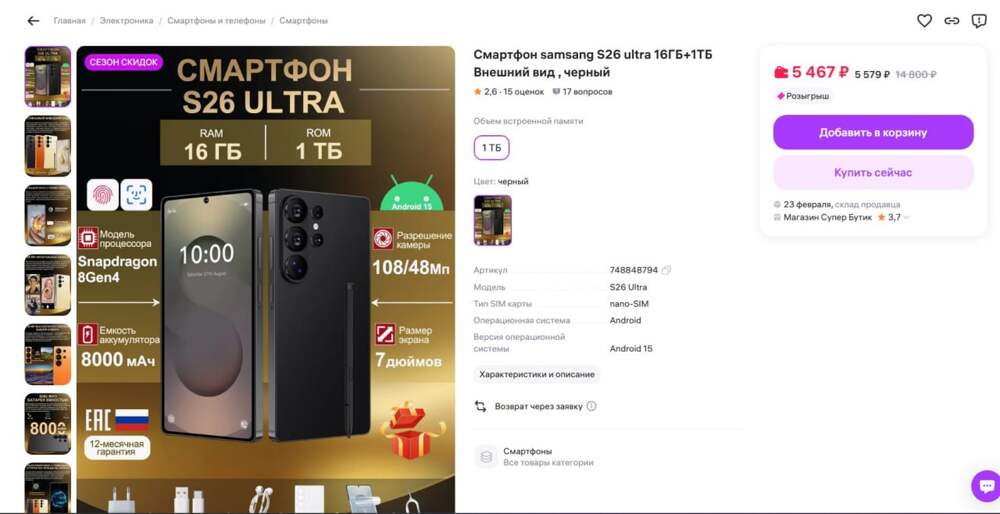The height and width of the screenshot is (514, 1000).
Task: Click the back arrow icon
Action: 33,21
